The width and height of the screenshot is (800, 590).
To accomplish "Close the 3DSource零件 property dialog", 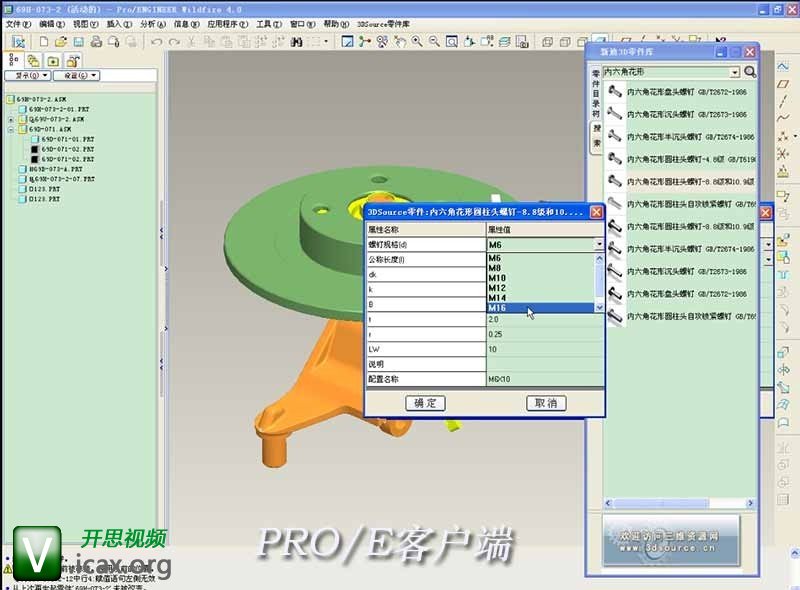I will point(596,212).
